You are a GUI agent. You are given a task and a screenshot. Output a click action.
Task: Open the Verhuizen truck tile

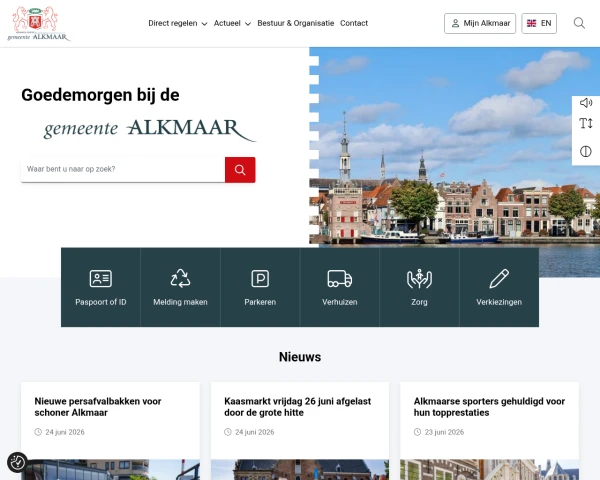(340, 287)
